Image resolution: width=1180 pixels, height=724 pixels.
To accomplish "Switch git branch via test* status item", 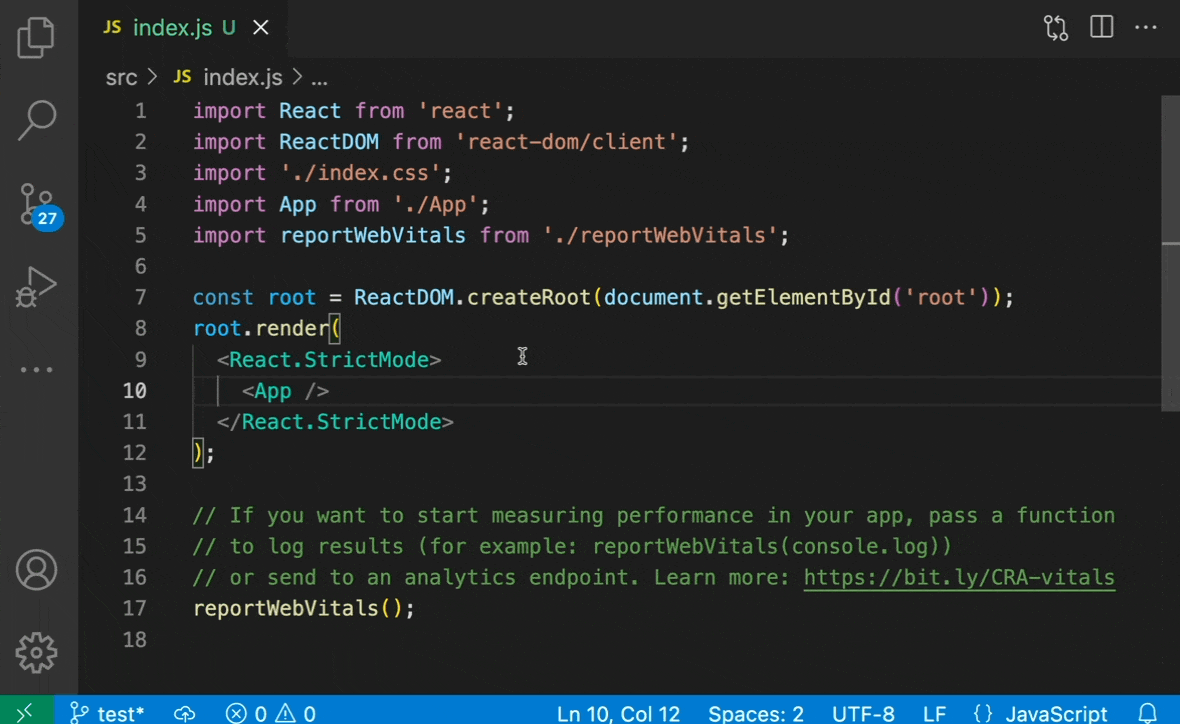I will coord(108,713).
